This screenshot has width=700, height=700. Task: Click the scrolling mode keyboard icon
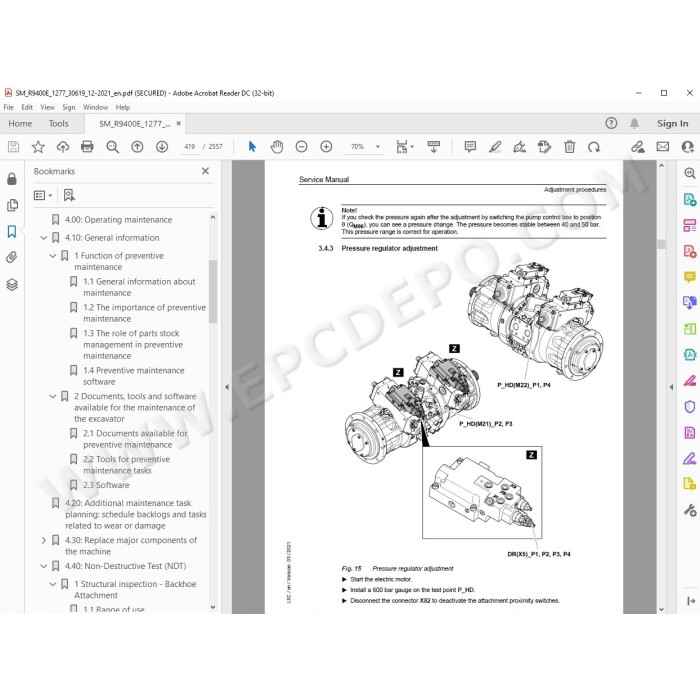433,147
